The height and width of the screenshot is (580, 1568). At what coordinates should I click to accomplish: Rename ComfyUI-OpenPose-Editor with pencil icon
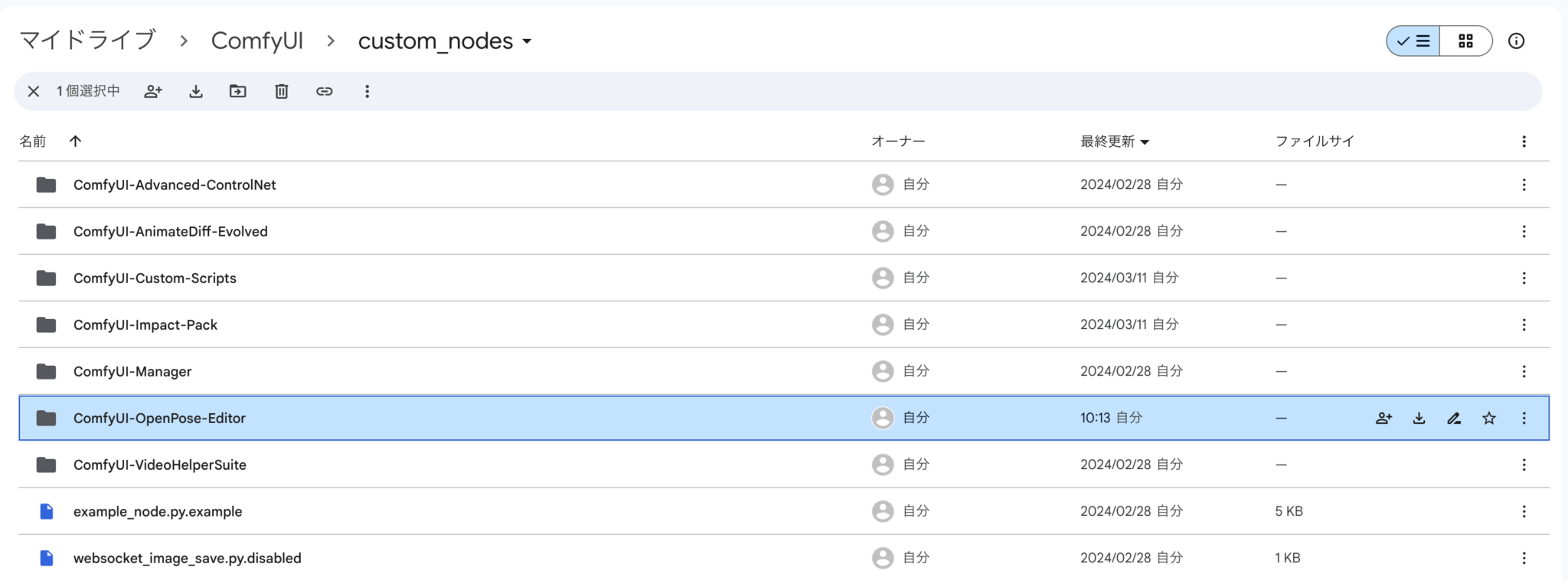click(1454, 419)
